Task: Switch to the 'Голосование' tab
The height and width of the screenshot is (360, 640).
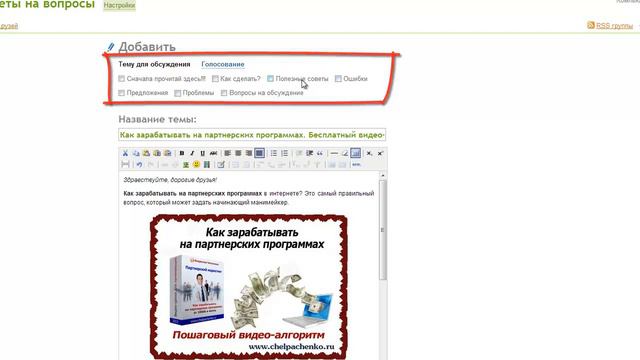Action: [223, 64]
